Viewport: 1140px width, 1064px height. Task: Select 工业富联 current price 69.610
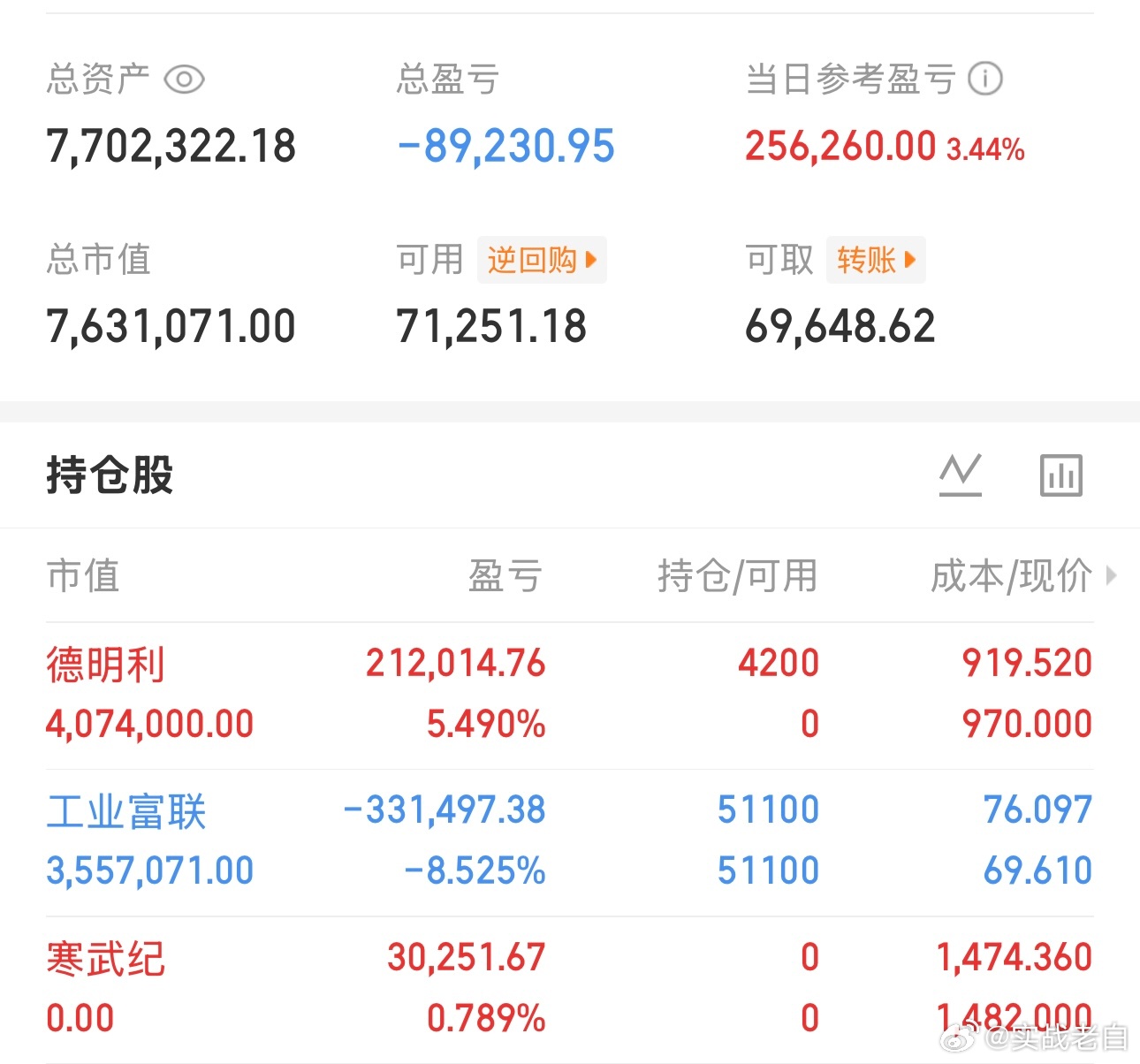click(x=1038, y=871)
